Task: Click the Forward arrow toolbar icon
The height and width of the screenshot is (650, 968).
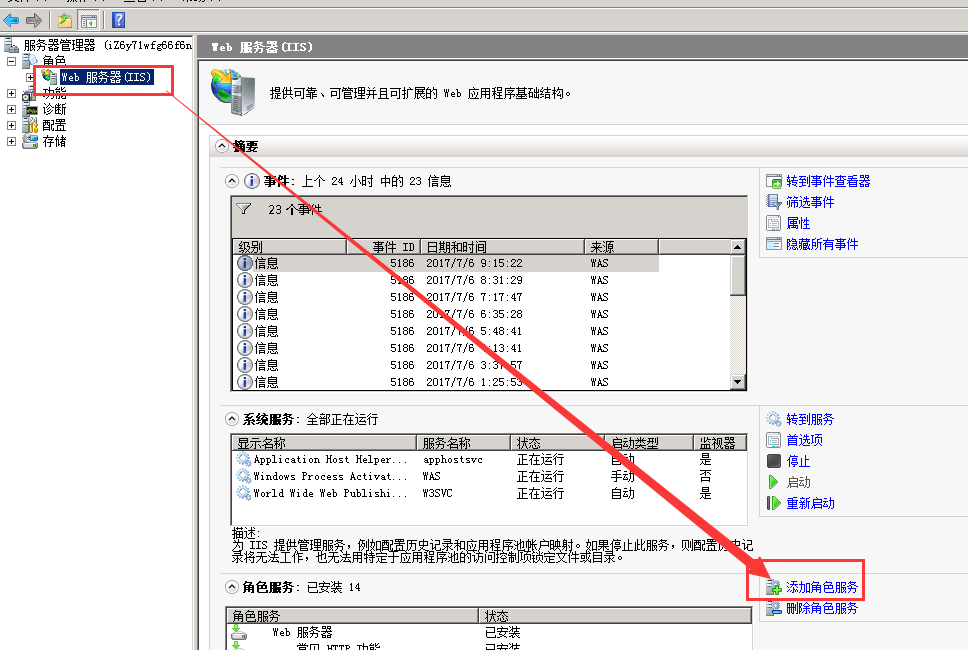Action: tap(33, 20)
